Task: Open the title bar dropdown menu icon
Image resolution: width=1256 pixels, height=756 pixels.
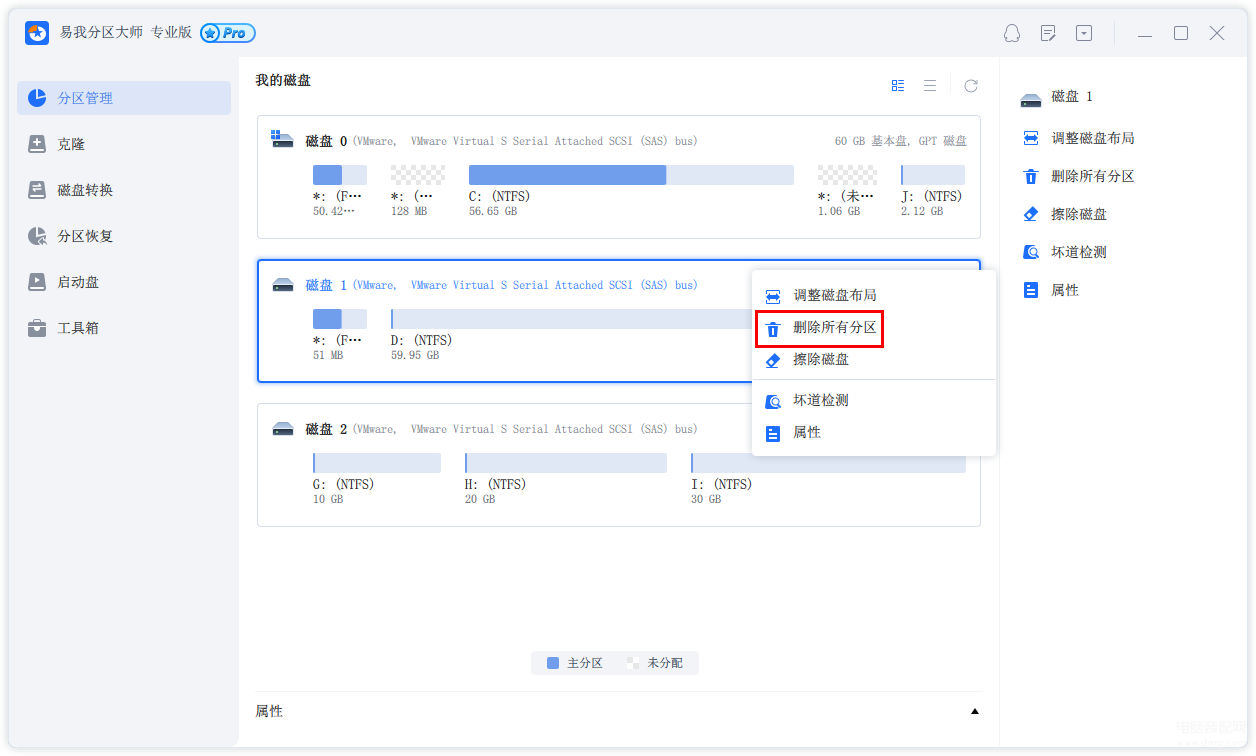Action: click(x=1084, y=33)
